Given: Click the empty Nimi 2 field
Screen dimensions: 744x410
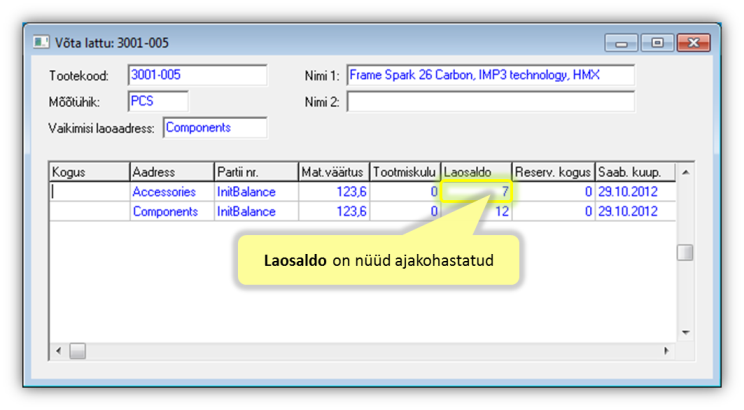Looking at the screenshot, I should [x=491, y=102].
